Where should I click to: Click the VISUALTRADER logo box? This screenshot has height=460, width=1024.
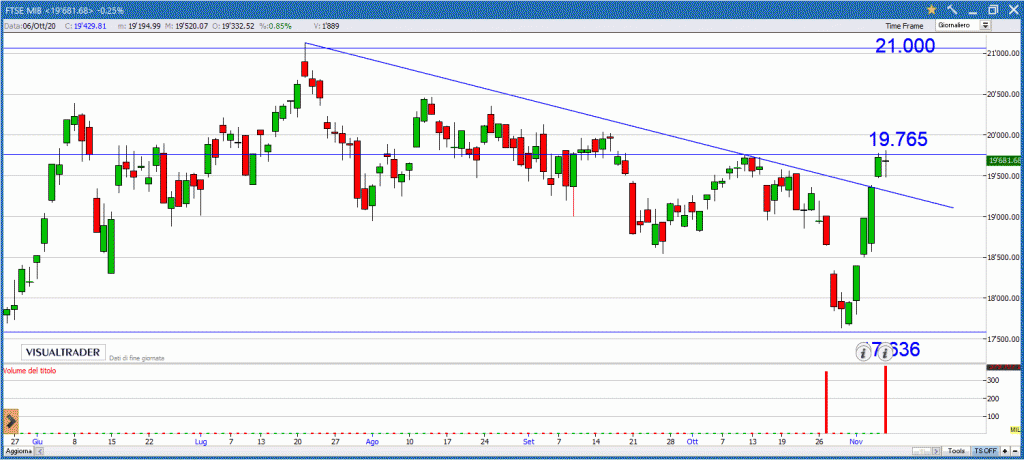tap(63, 352)
